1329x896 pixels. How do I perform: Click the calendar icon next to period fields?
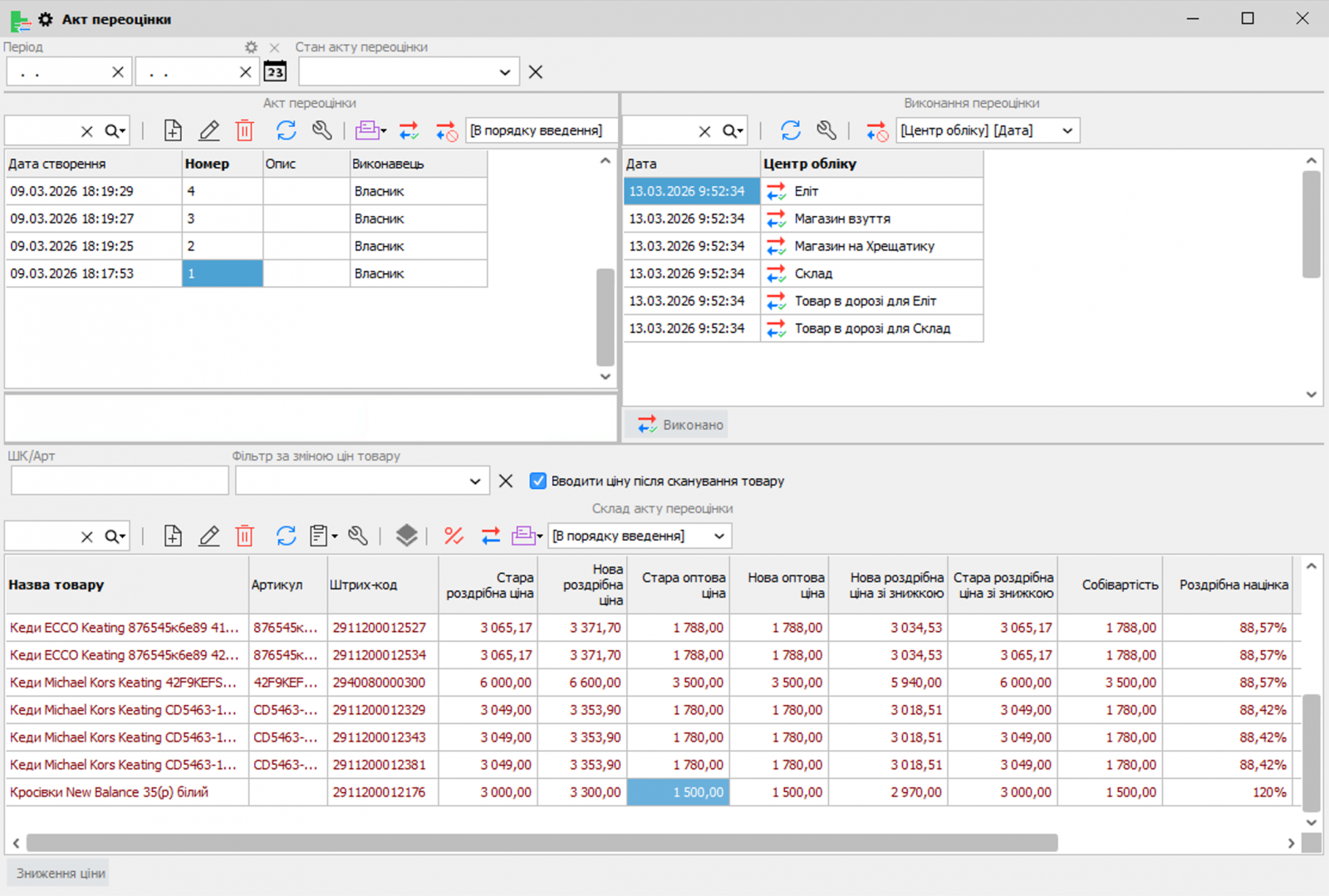(x=275, y=72)
